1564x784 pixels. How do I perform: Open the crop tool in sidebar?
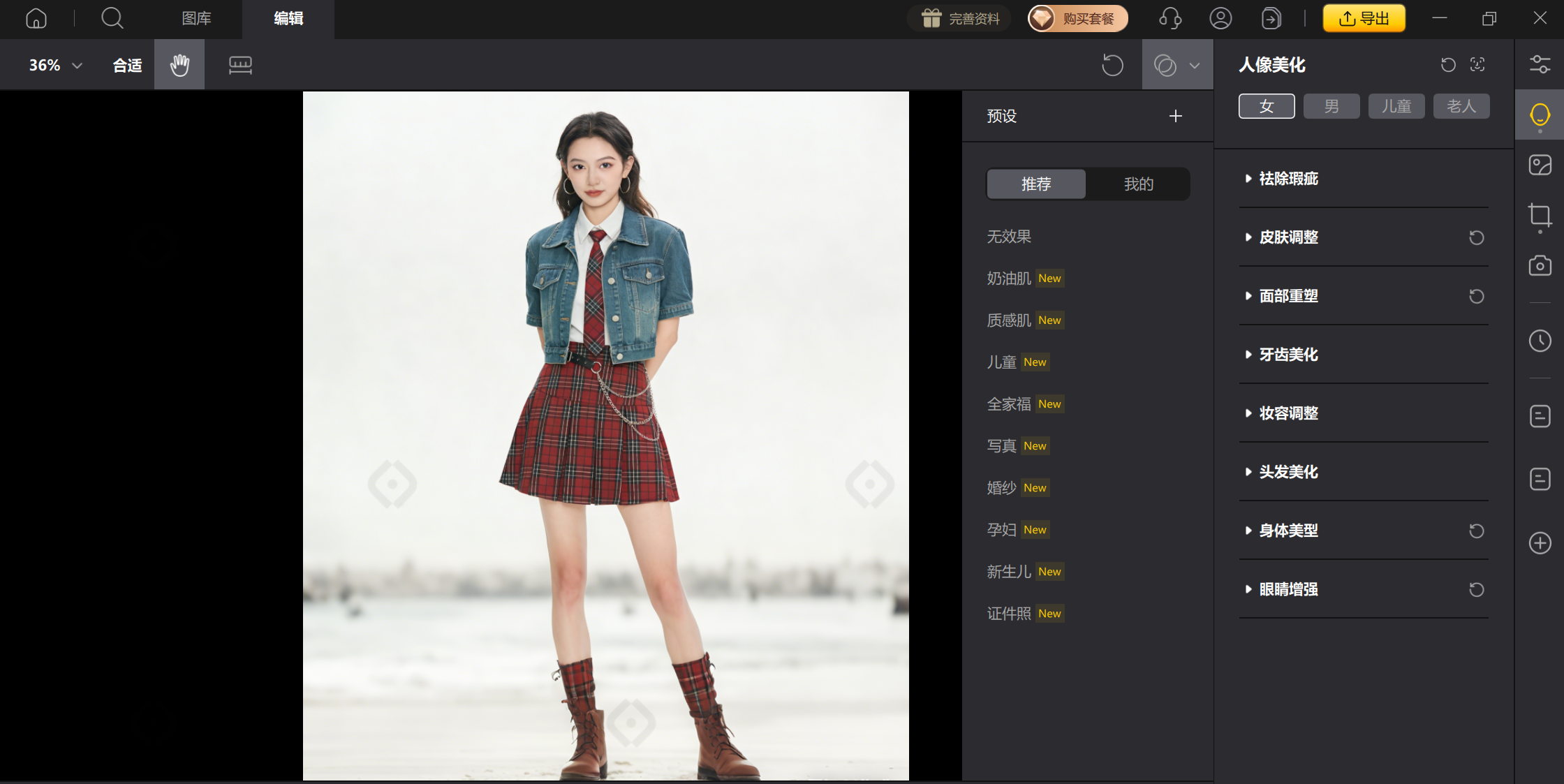[x=1540, y=215]
